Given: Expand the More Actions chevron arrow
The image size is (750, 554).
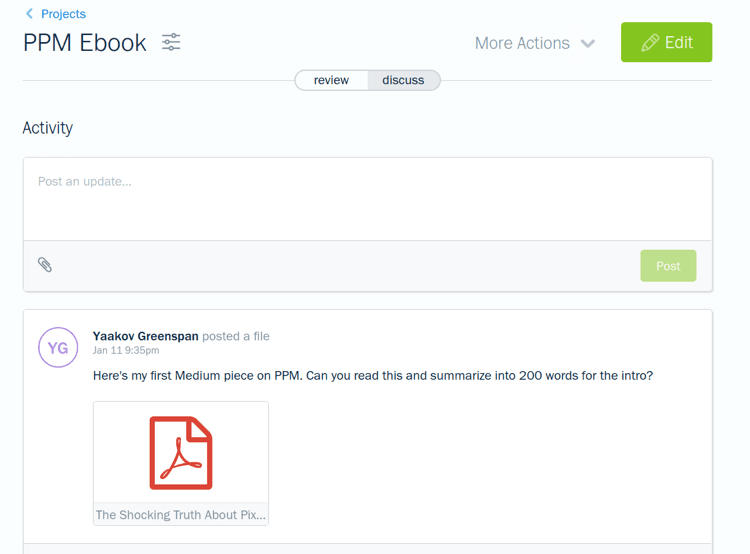Looking at the screenshot, I should [588, 44].
